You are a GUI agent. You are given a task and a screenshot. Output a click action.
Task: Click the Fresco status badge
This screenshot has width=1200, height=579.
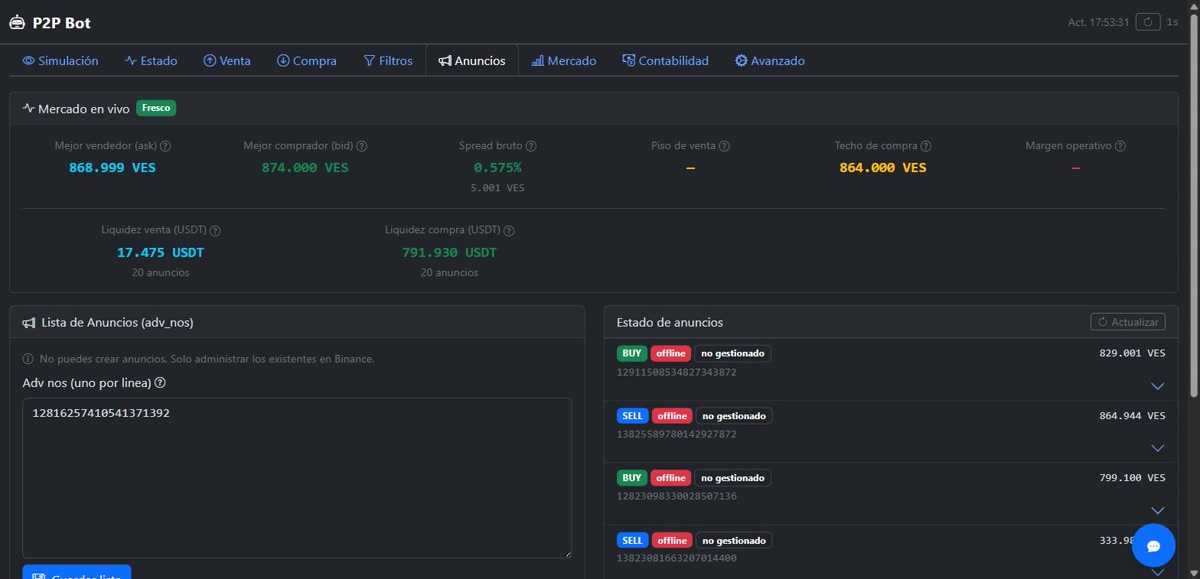(x=156, y=108)
